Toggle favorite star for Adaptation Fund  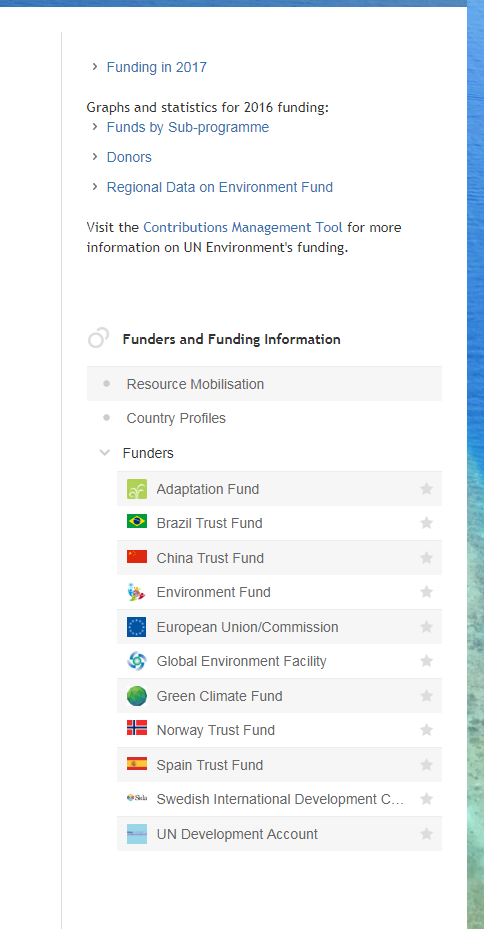[427, 489]
